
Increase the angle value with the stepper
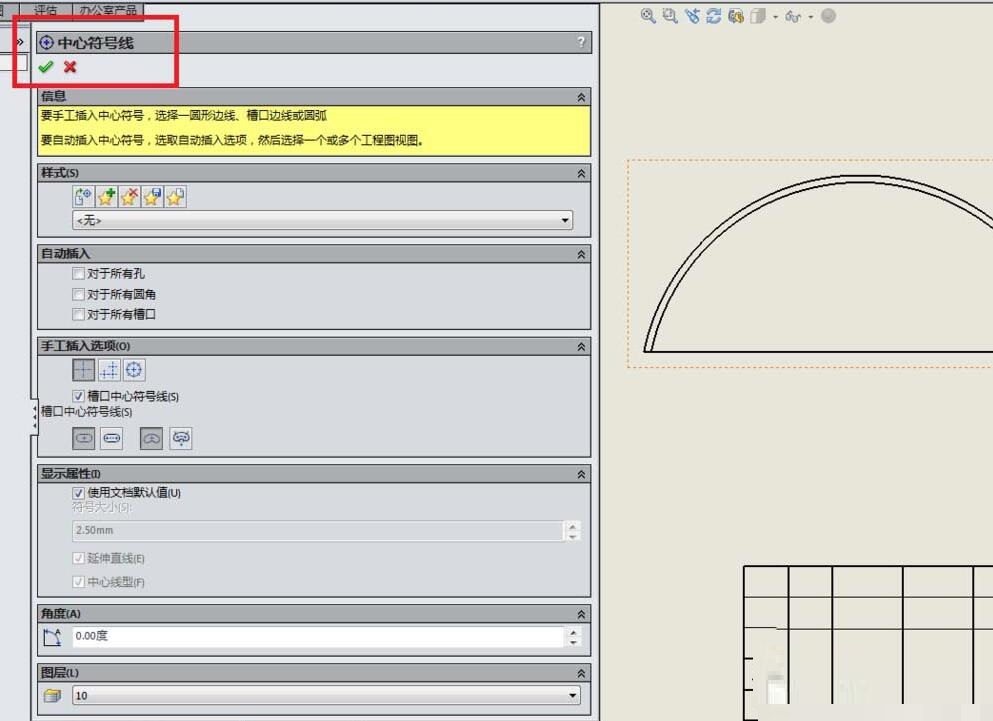[x=572, y=631]
